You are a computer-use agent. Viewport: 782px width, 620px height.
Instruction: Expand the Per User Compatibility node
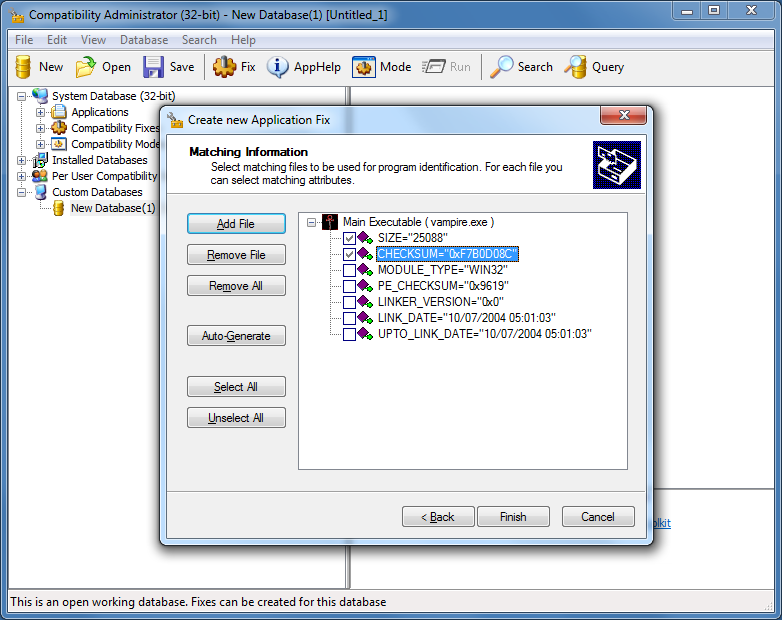[x=21, y=176]
